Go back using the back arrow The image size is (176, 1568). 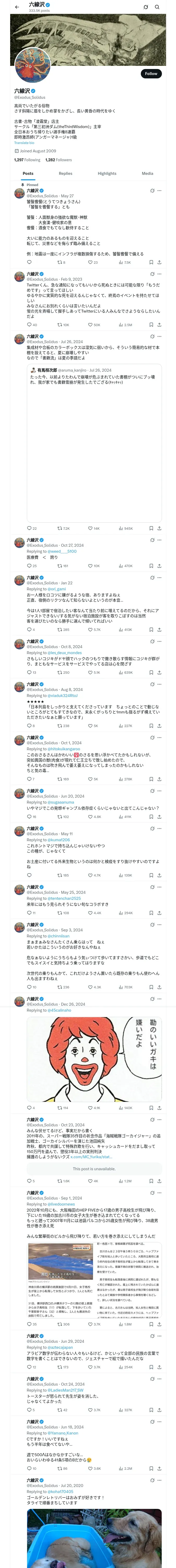17,7
